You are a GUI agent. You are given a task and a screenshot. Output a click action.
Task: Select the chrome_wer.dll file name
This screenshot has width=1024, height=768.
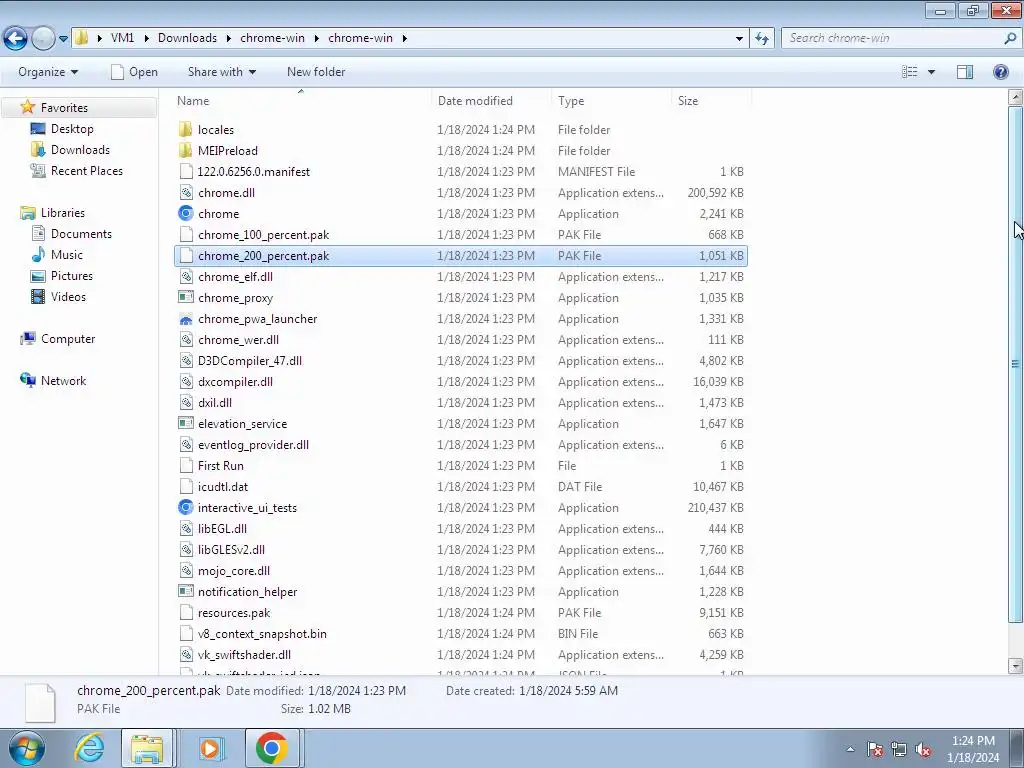238,340
